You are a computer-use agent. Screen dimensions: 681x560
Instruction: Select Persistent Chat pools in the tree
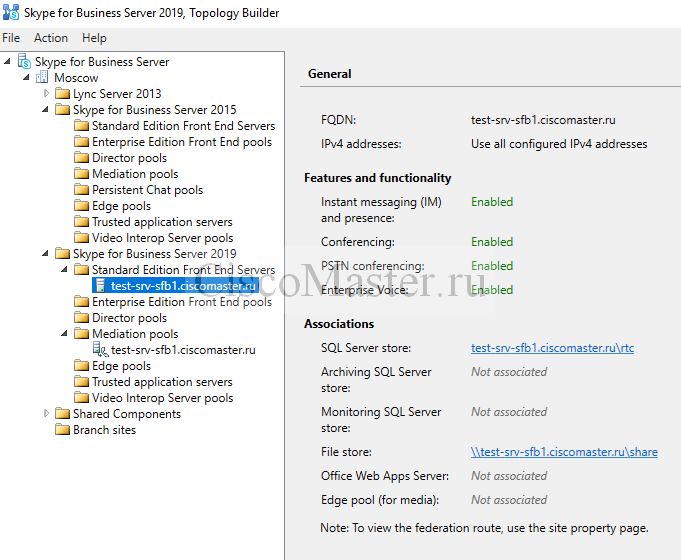click(147, 190)
